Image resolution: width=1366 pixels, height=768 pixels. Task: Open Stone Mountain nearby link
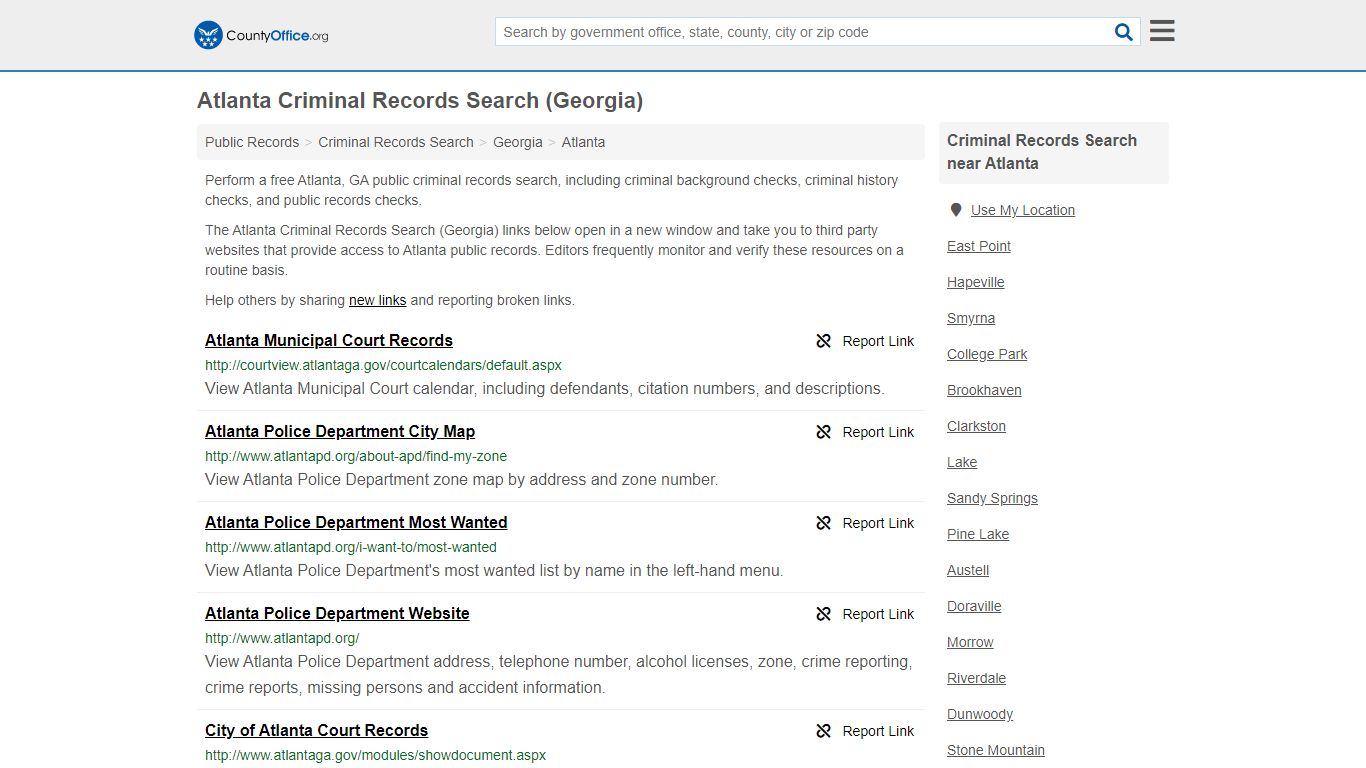[x=996, y=750]
